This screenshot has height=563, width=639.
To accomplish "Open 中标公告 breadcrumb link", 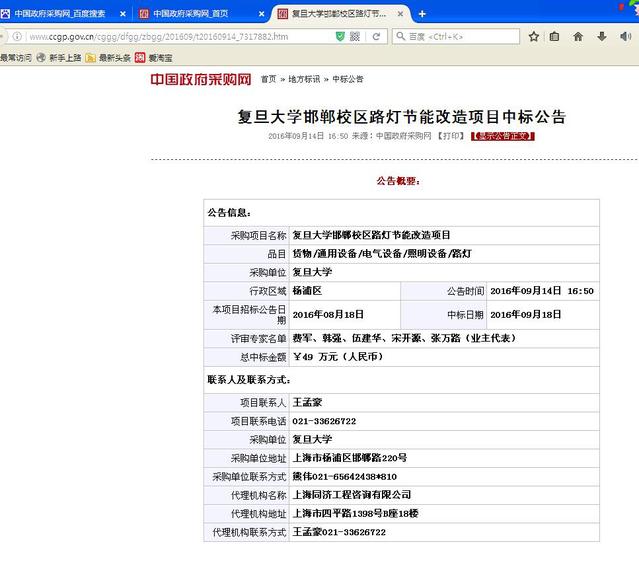I will (348, 79).
